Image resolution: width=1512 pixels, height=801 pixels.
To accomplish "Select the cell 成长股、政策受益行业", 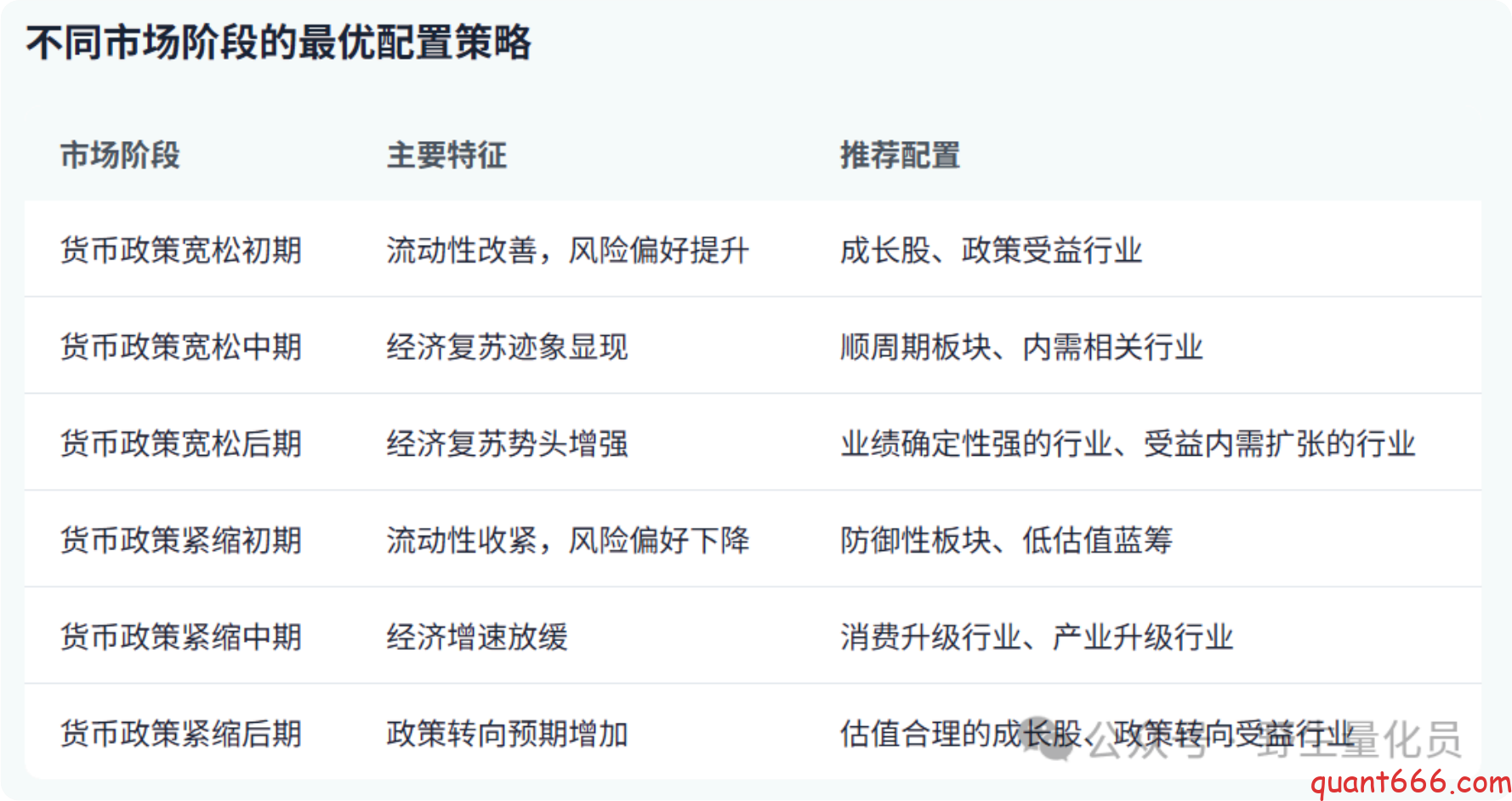I will [991, 251].
